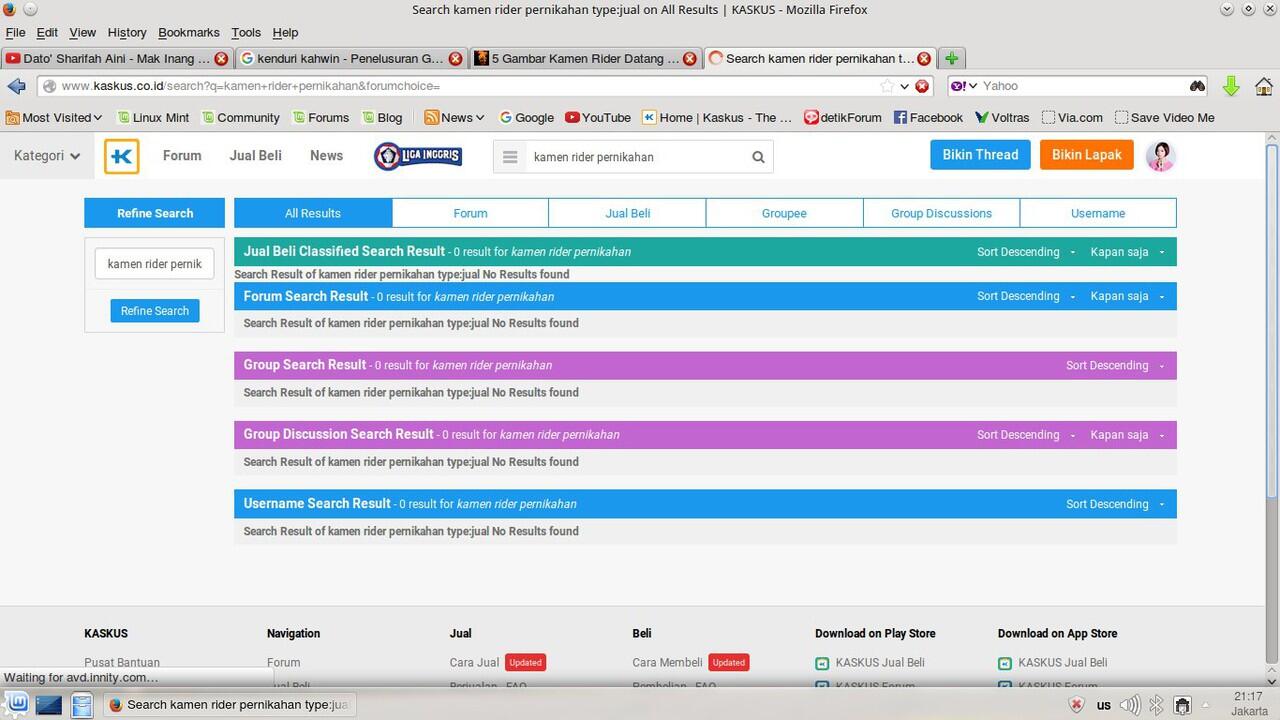Open the Facebook bookmark
The image size is (1280, 720).
(928, 117)
